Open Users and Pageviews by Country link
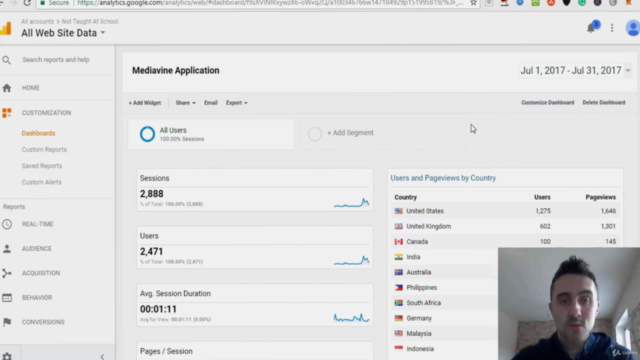This screenshot has height=360, width=640. [443, 178]
